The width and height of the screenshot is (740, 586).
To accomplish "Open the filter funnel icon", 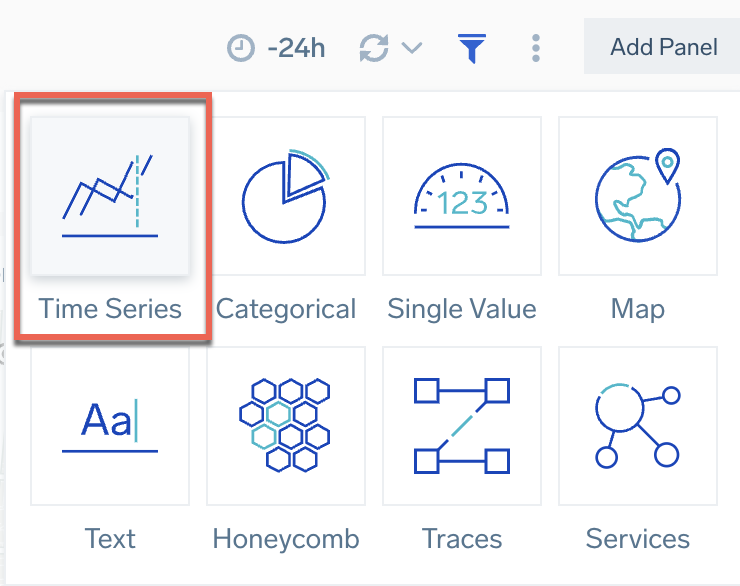I will 471,48.
